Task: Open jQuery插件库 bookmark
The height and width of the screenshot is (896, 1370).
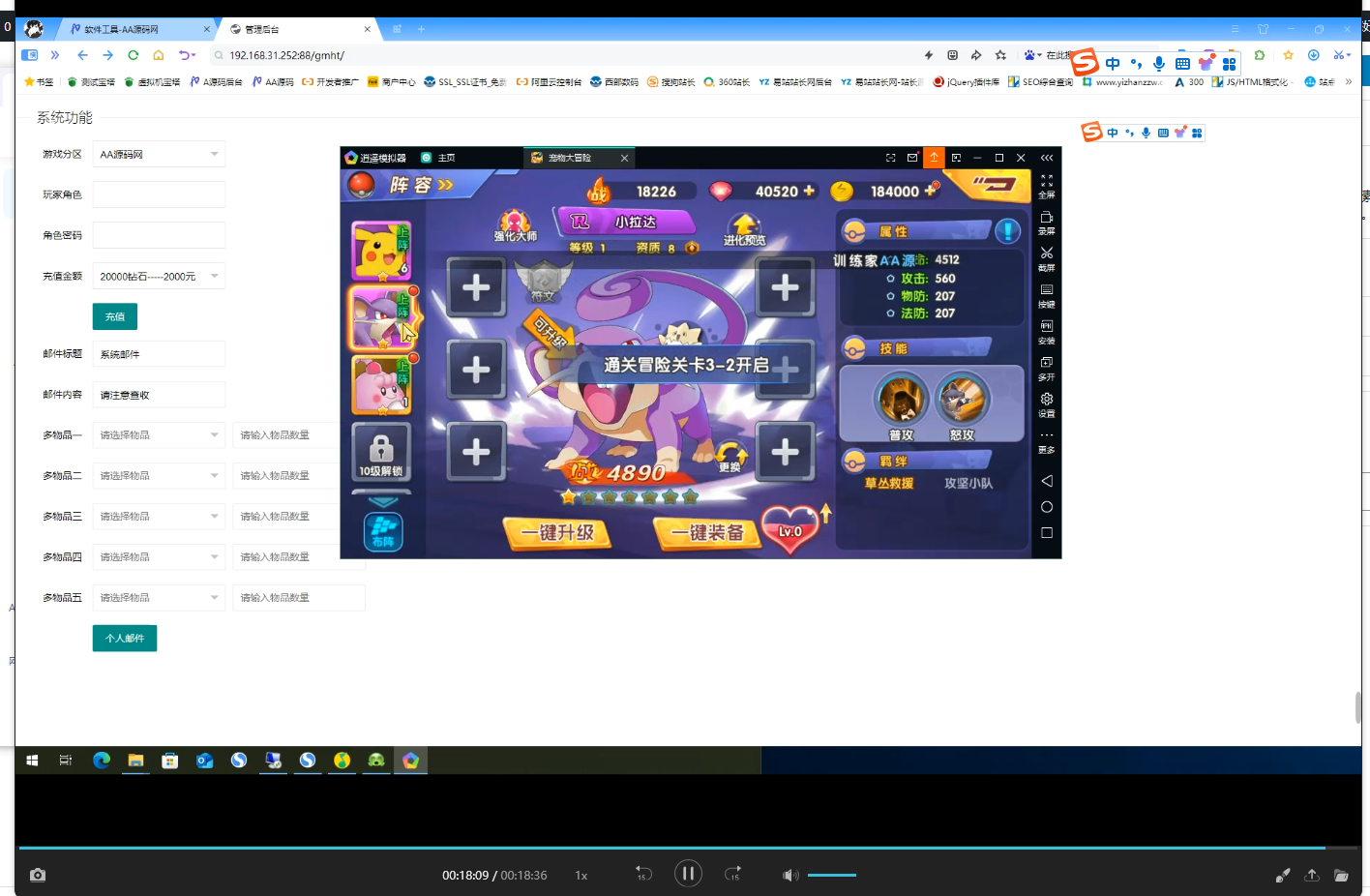Action: click(x=966, y=82)
